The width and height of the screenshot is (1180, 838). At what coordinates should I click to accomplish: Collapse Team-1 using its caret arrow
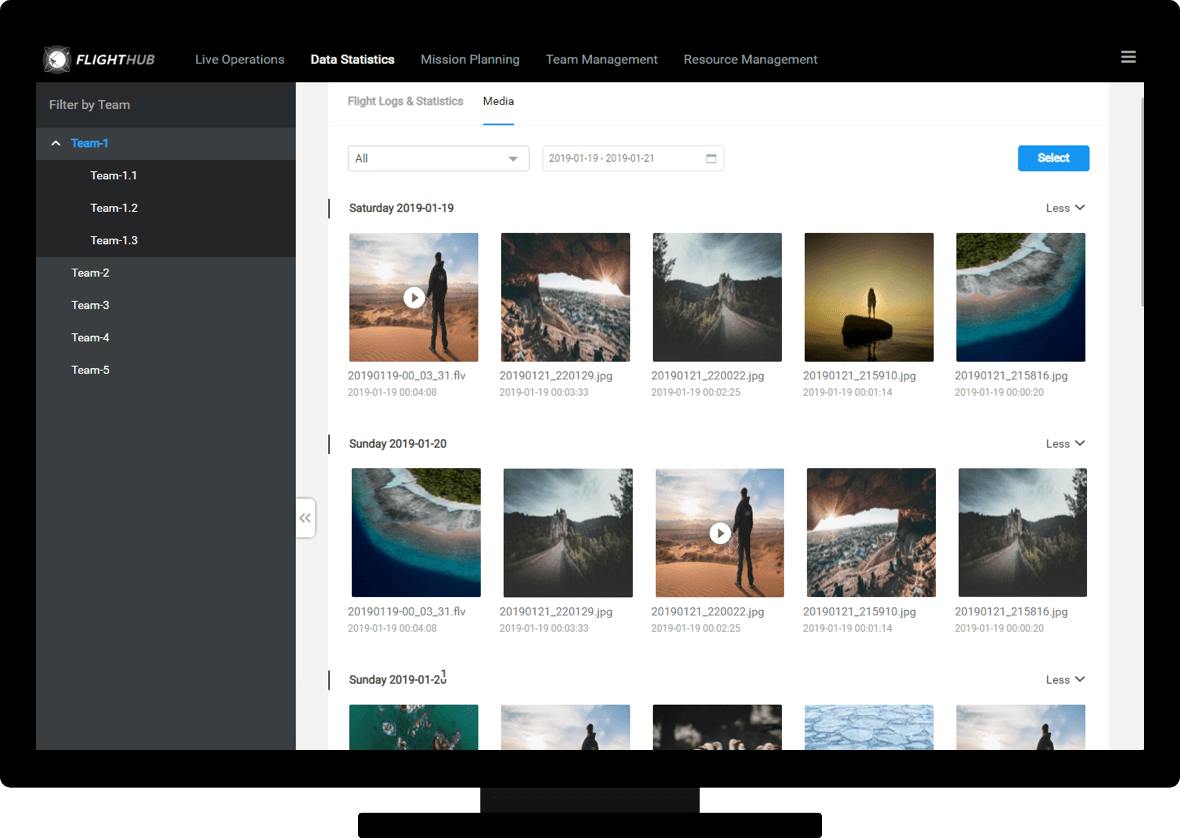[x=56, y=144]
